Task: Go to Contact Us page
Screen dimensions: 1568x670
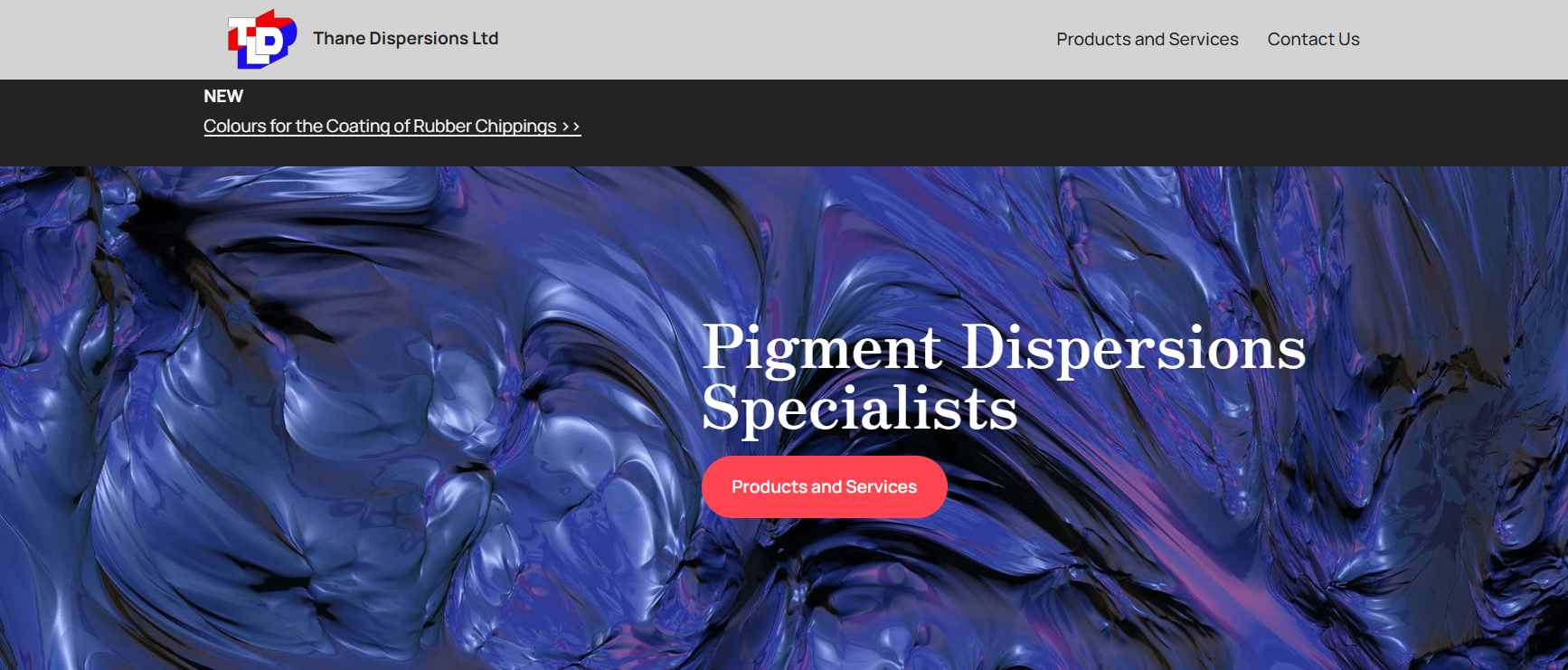Action: pos(1313,39)
